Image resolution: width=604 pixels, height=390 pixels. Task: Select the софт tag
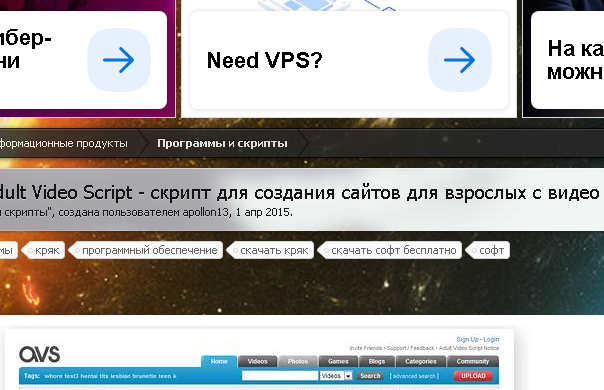488,250
